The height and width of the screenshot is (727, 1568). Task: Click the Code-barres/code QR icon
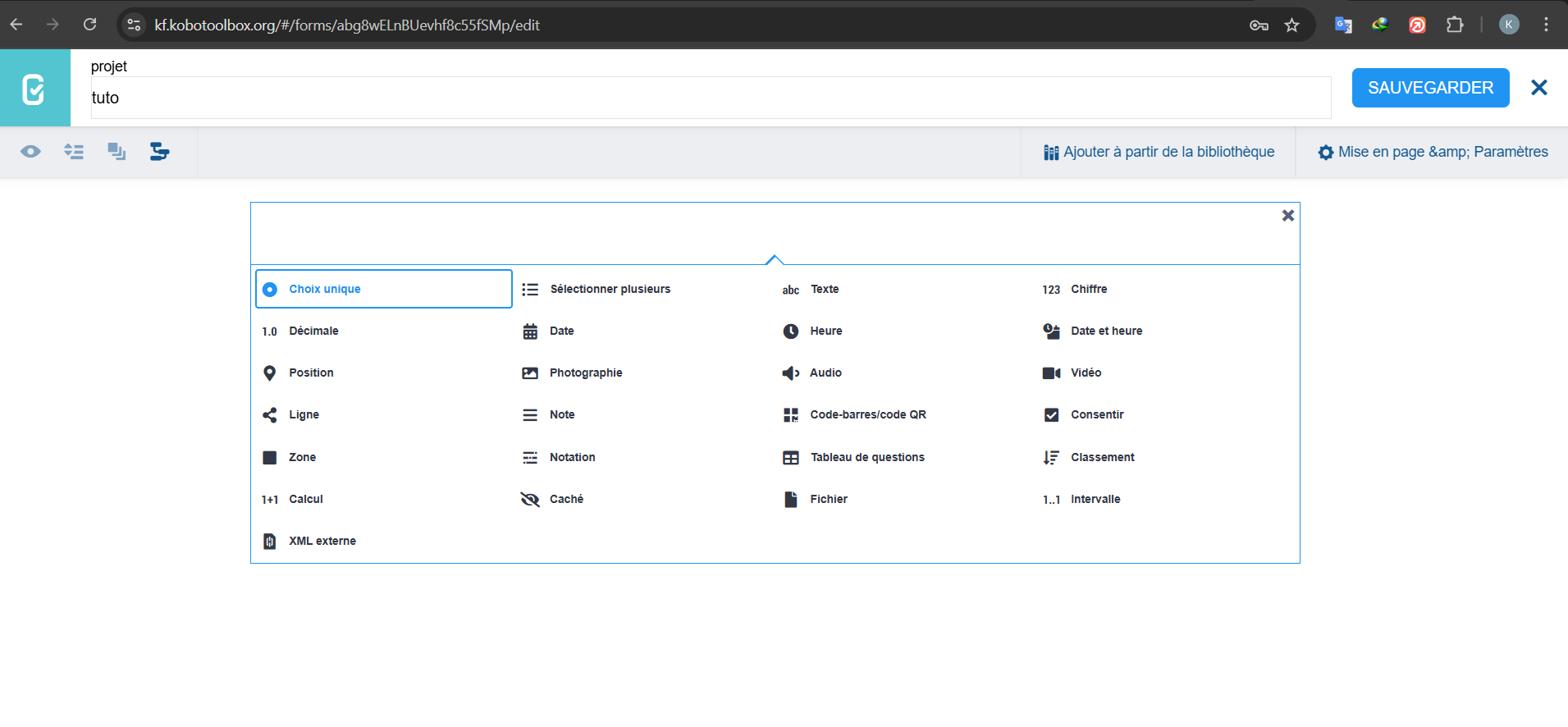[x=790, y=415]
